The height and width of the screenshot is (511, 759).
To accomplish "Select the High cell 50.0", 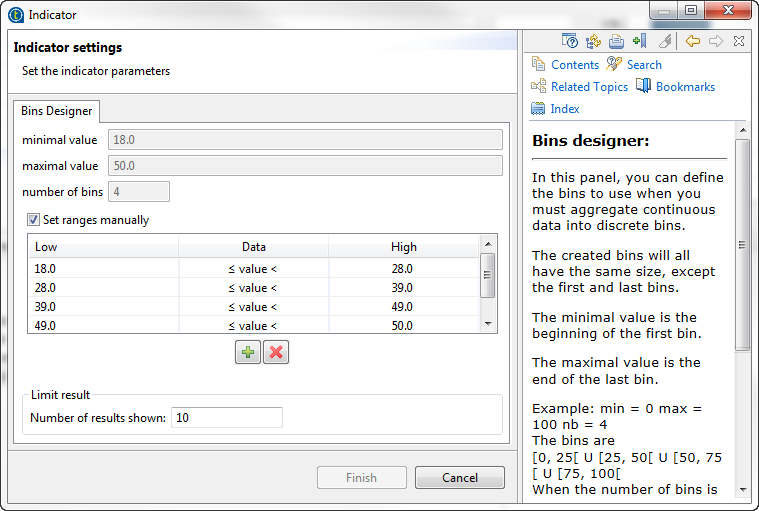I will [402, 326].
